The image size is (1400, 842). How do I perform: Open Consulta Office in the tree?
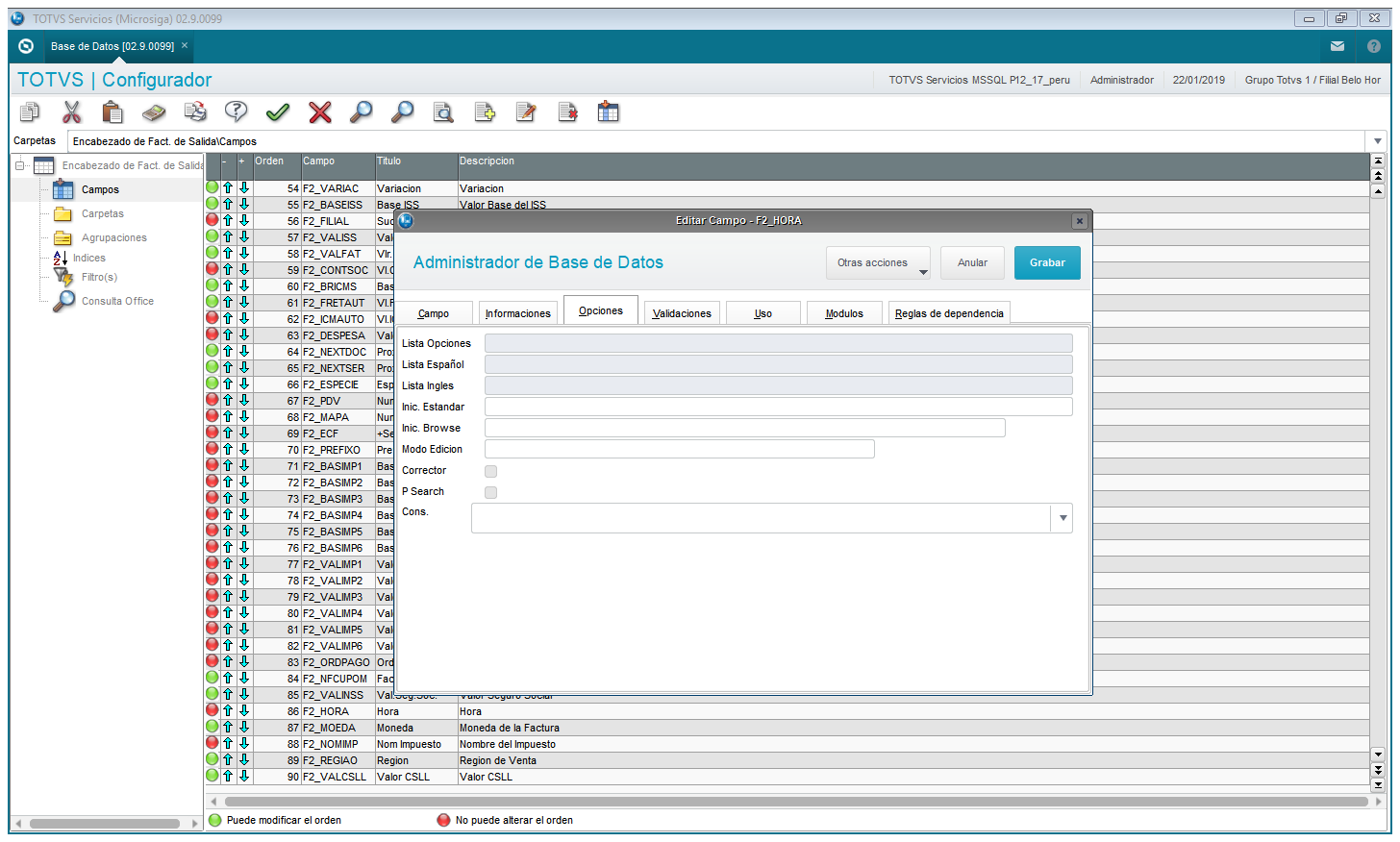pyautogui.click(x=117, y=301)
